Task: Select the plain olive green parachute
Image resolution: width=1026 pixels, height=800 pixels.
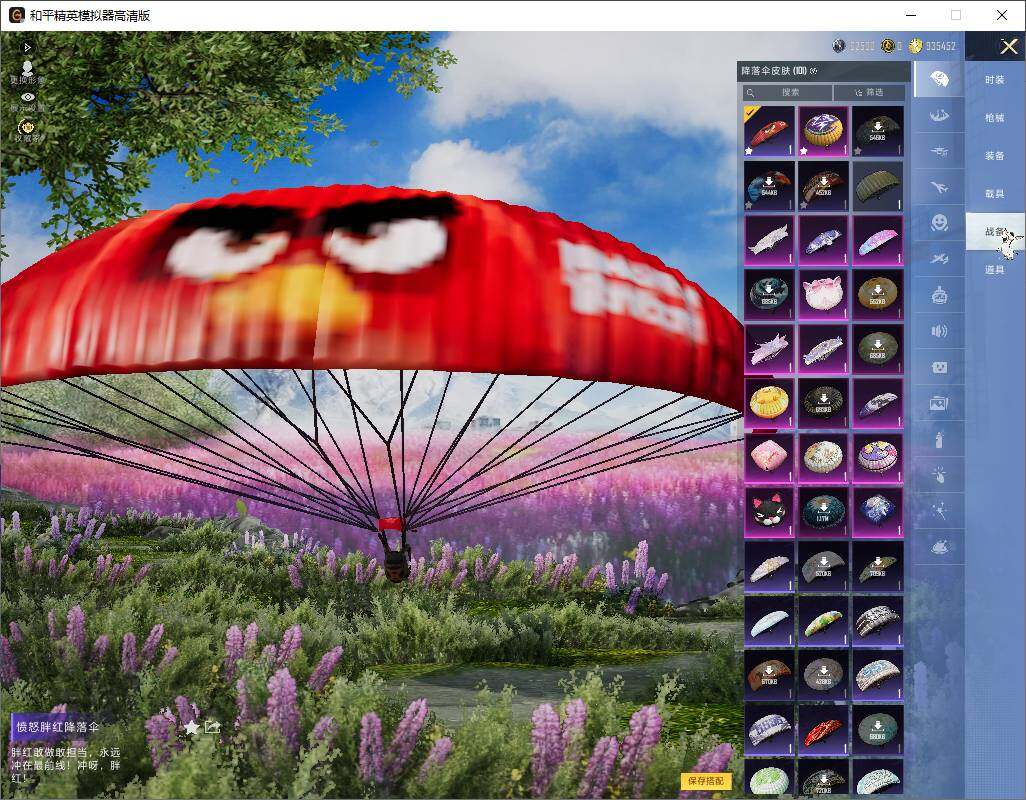Action: tap(877, 186)
